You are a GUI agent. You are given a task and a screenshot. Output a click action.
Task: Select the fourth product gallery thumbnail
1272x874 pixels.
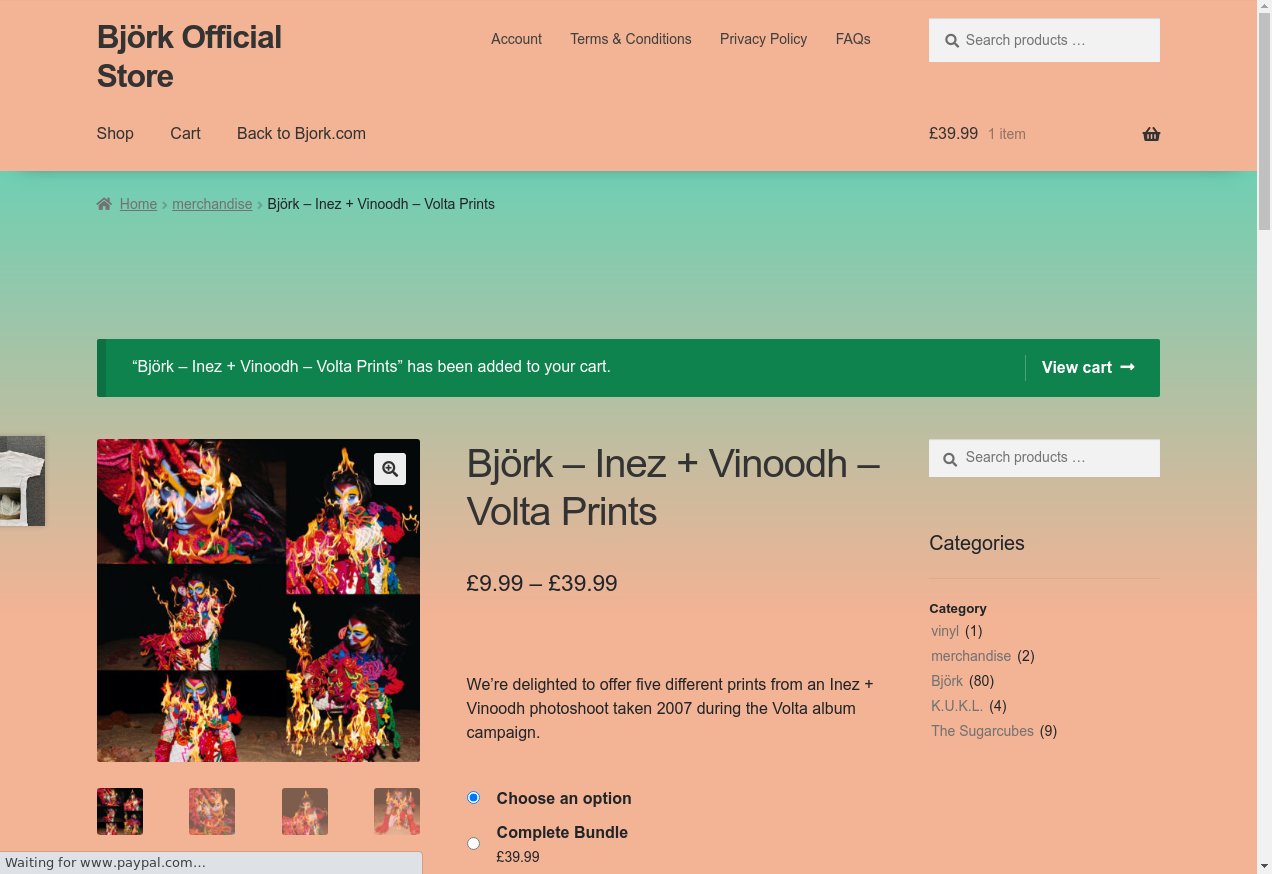[x=397, y=811]
